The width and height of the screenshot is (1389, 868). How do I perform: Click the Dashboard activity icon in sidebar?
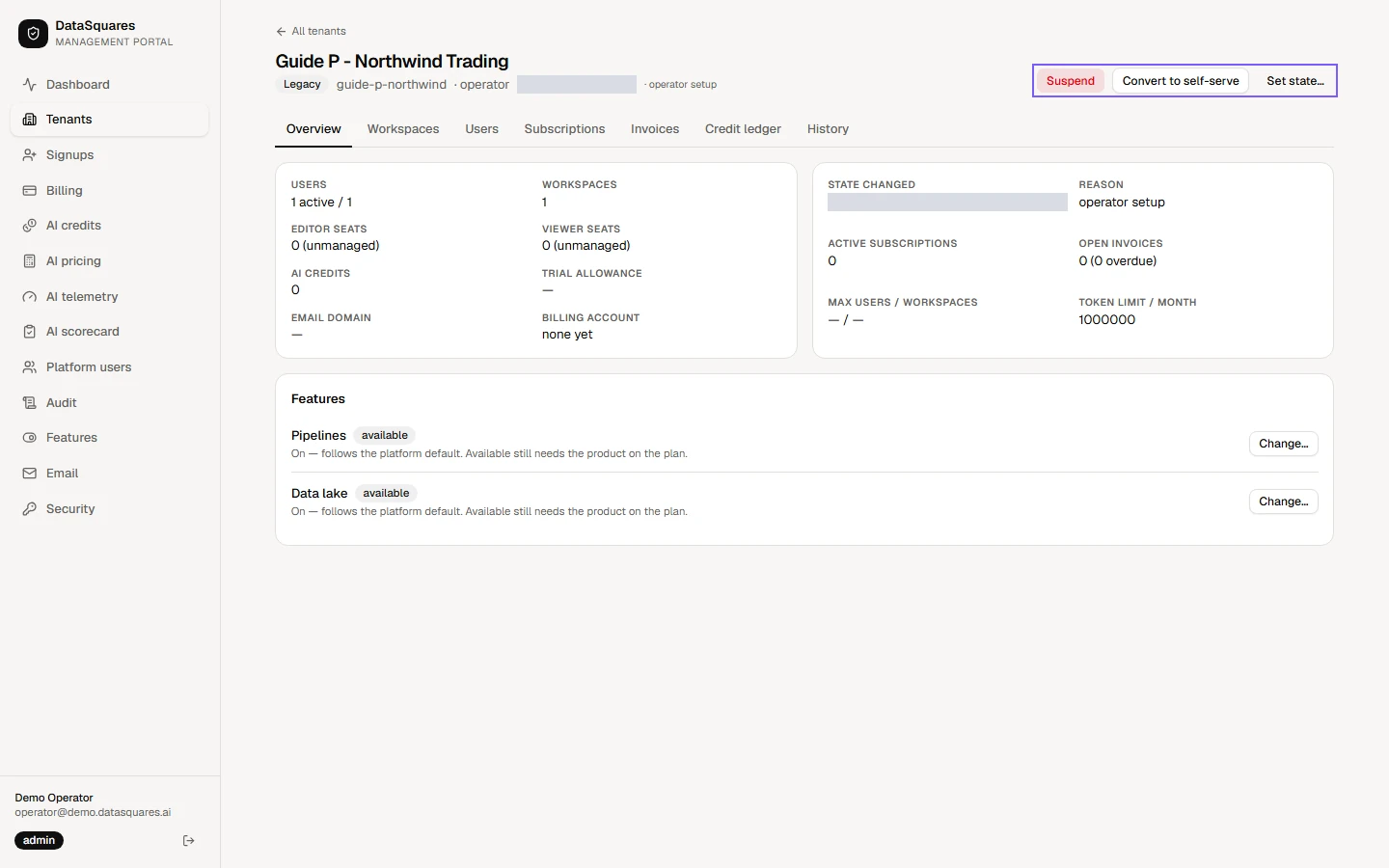point(30,85)
